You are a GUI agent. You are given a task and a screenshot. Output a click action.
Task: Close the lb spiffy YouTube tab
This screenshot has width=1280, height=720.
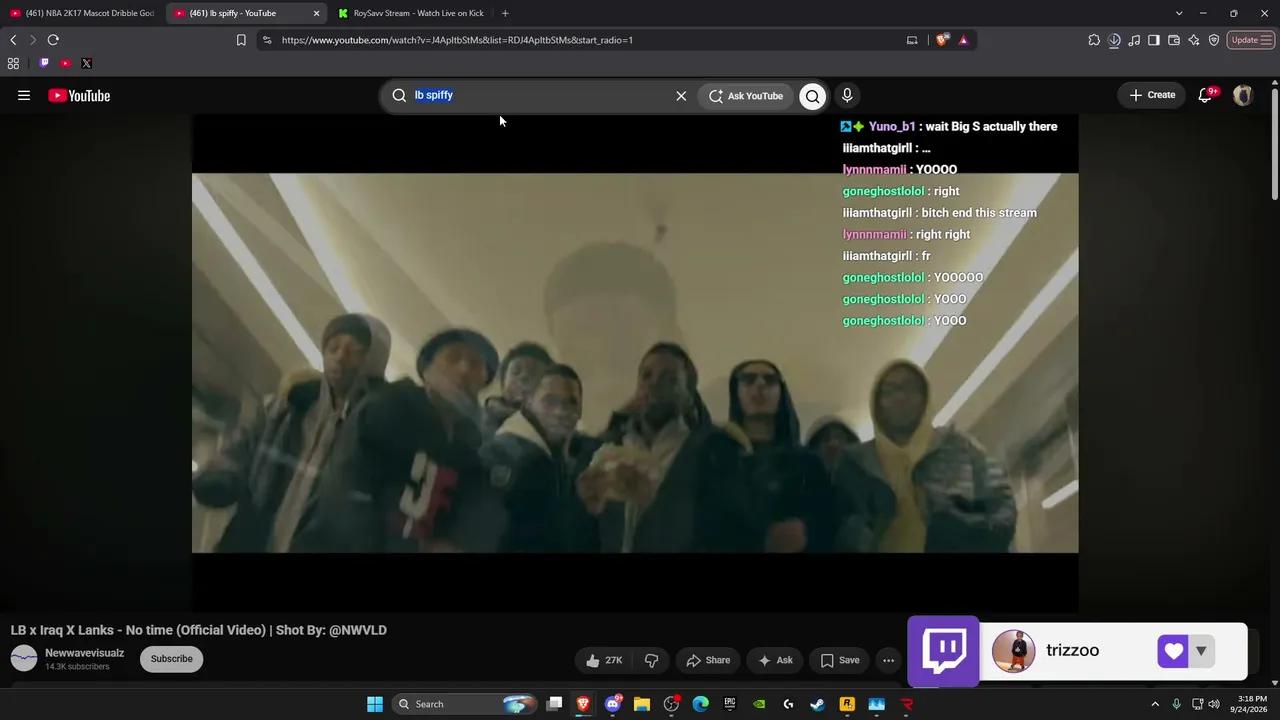317,13
